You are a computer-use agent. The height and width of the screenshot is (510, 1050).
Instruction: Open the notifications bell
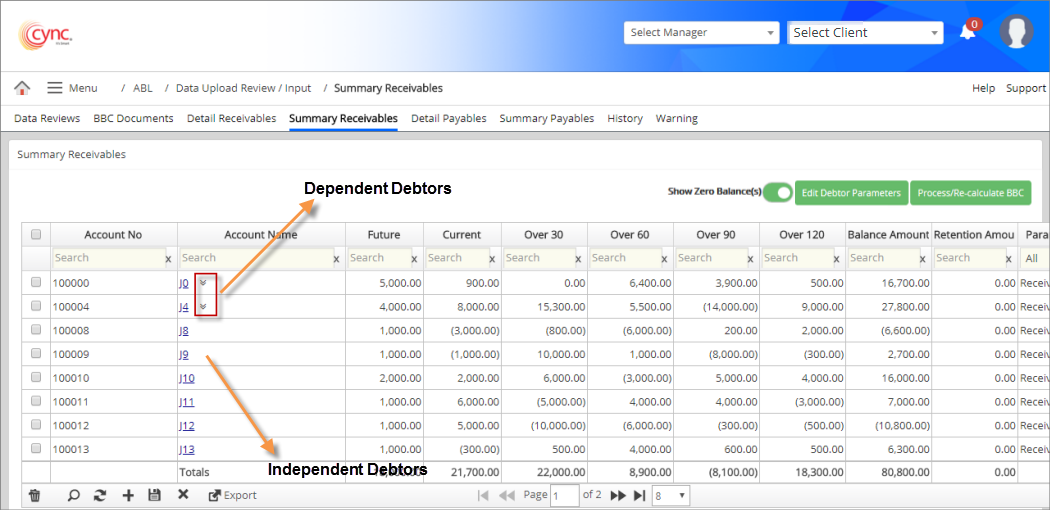click(x=967, y=32)
